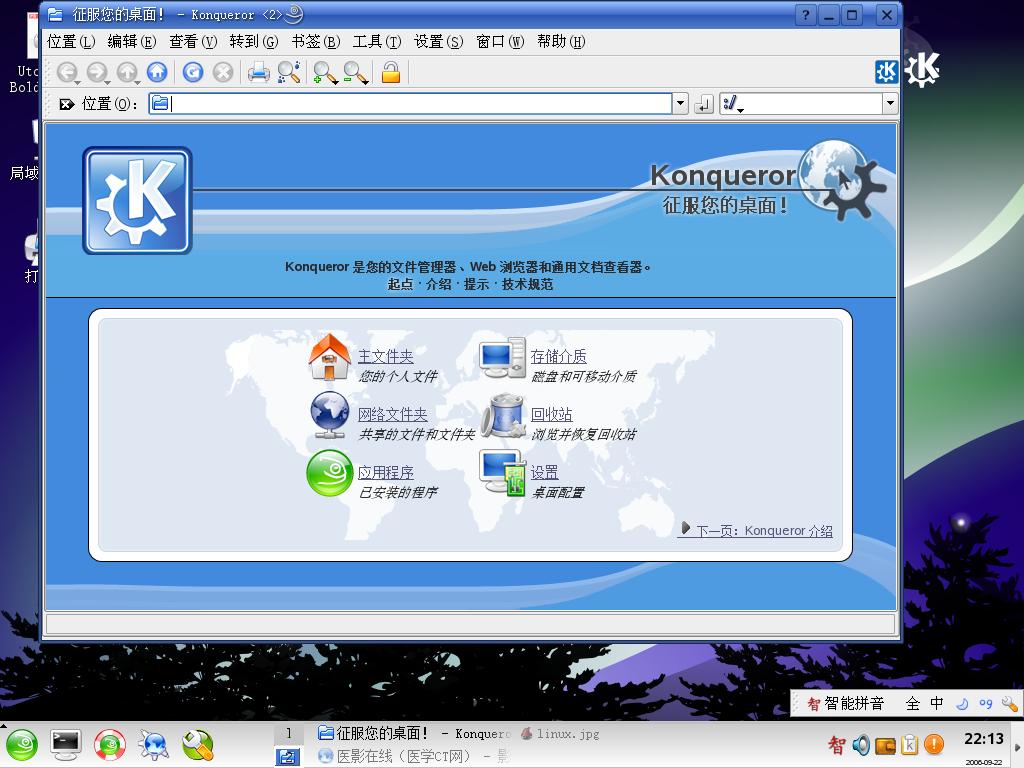1024x768 pixels.
Task: Open the green SUSE start menu button
Action: (22, 745)
